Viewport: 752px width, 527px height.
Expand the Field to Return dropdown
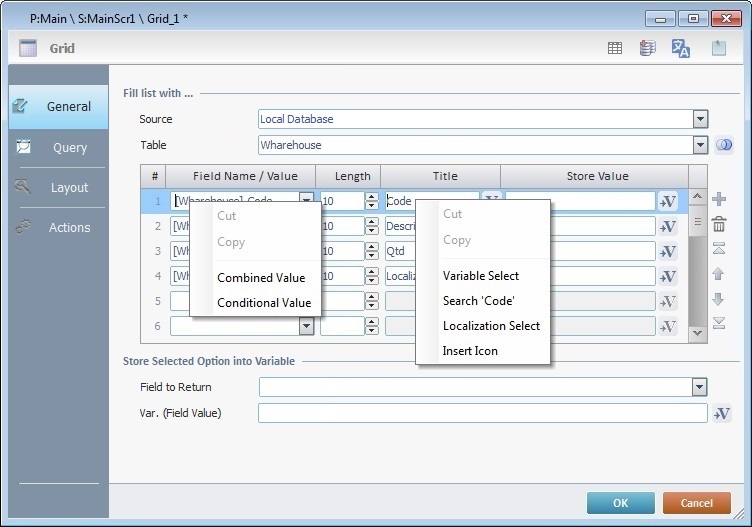(x=700, y=387)
